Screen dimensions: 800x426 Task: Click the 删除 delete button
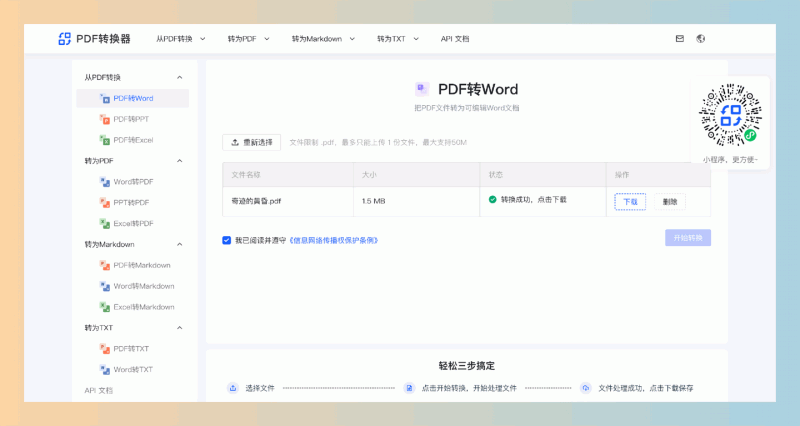pos(670,202)
